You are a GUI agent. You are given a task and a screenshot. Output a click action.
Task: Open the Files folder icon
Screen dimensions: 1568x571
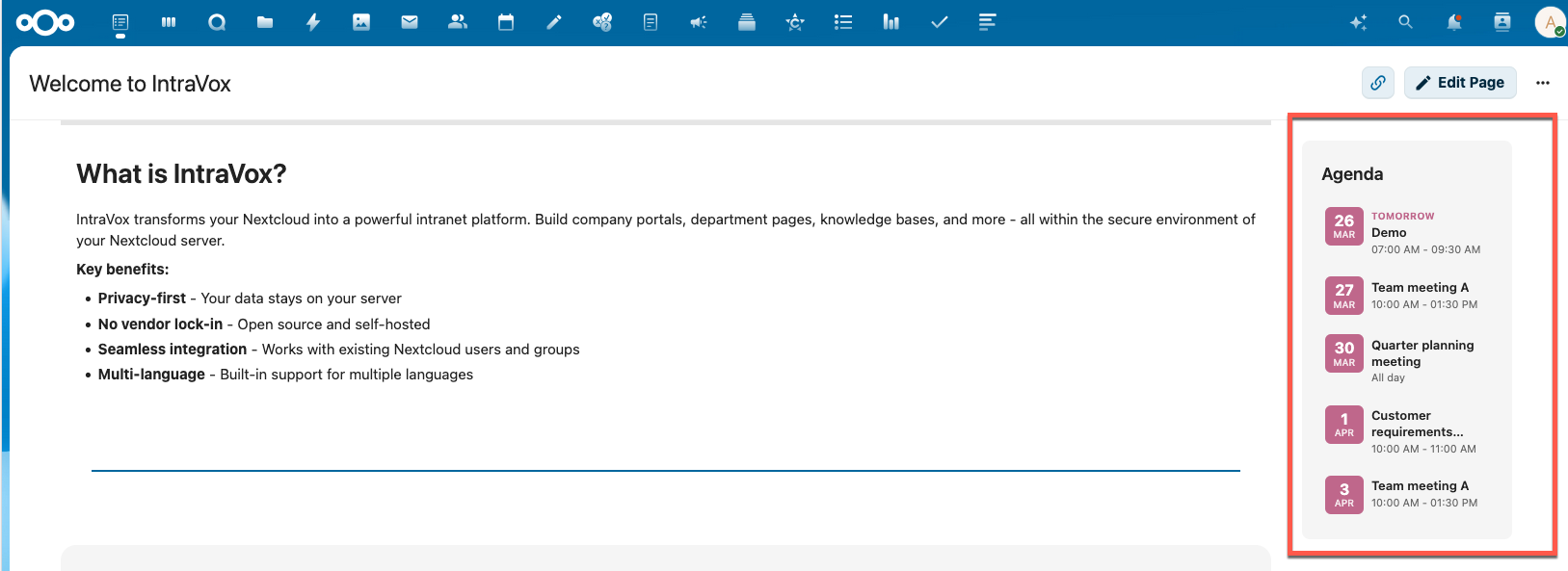[x=265, y=22]
